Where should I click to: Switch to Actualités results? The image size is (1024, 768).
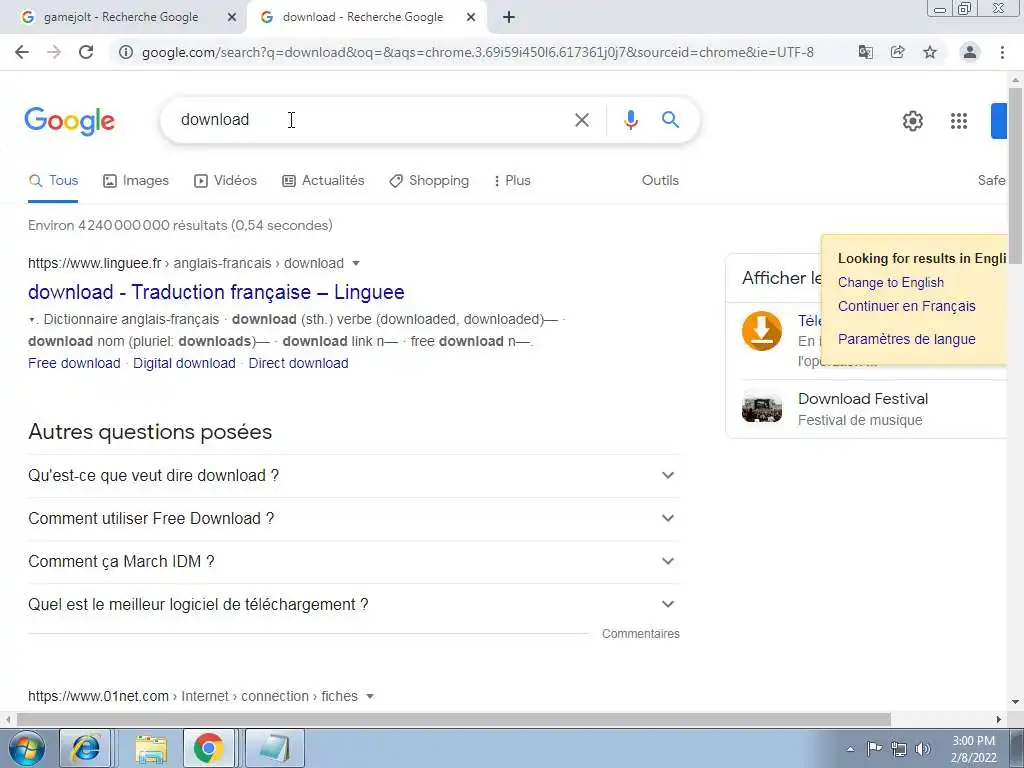pos(323,181)
